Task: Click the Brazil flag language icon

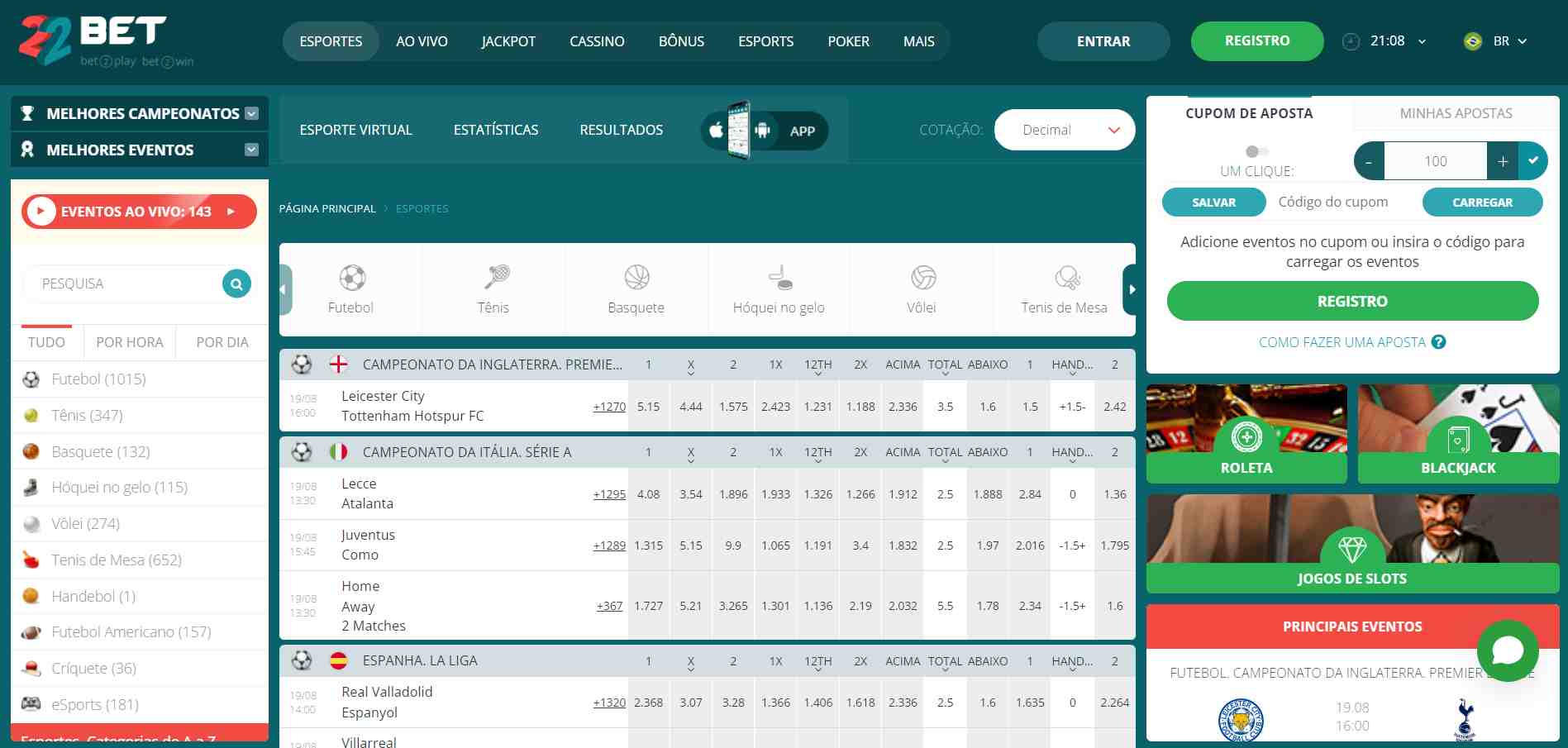Action: pos(1473,41)
